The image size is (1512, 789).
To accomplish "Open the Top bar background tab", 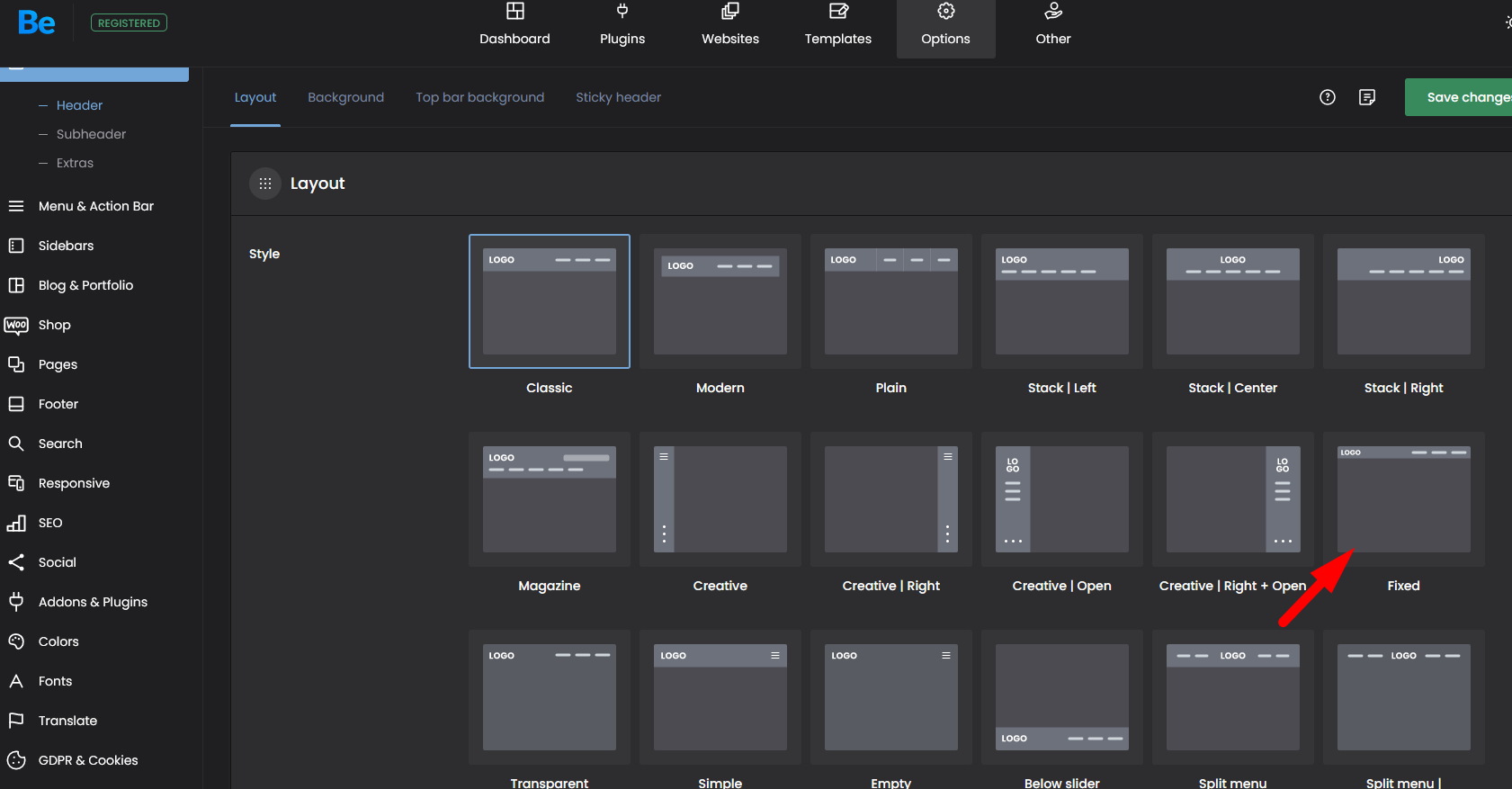I will point(479,97).
